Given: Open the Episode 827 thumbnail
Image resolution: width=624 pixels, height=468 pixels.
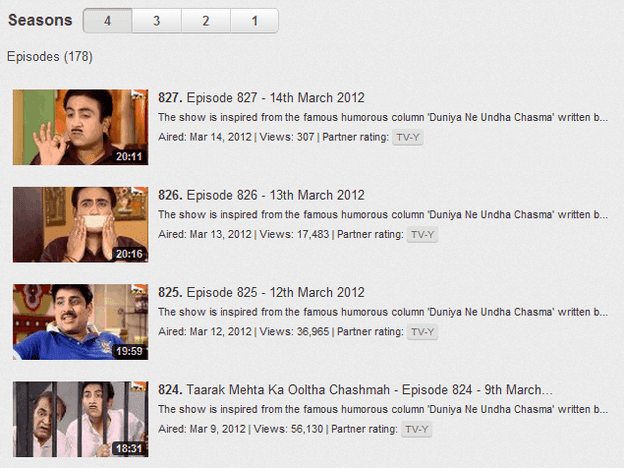Looking at the screenshot, I should pos(80,127).
